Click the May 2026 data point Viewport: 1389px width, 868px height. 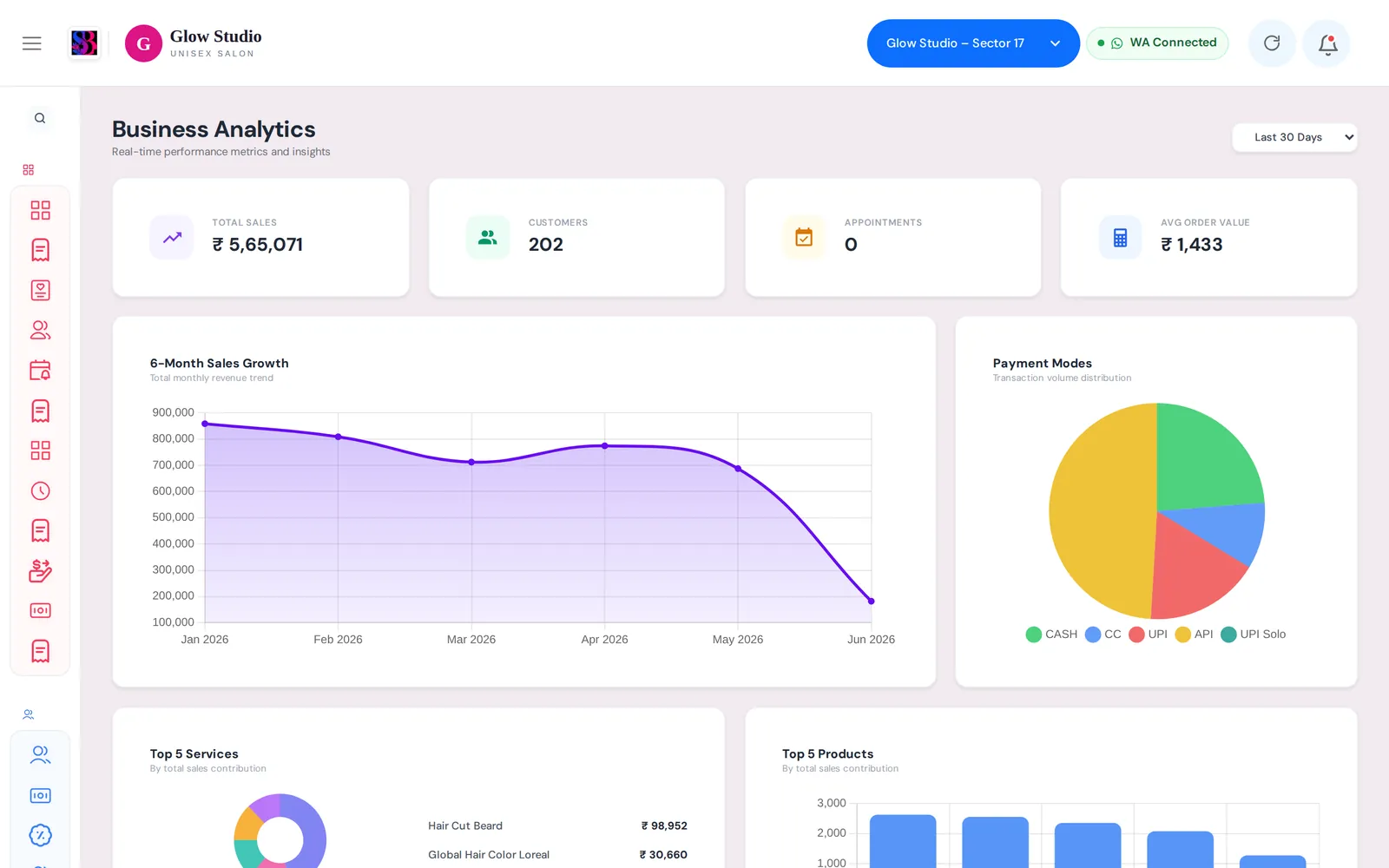pyautogui.click(x=738, y=469)
